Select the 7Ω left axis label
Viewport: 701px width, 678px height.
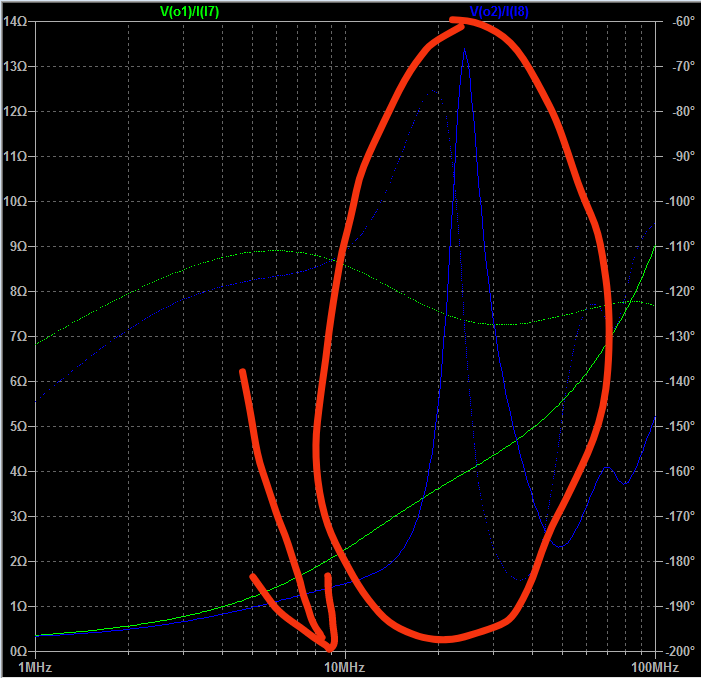pyautogui.click(x=18, y=337)
